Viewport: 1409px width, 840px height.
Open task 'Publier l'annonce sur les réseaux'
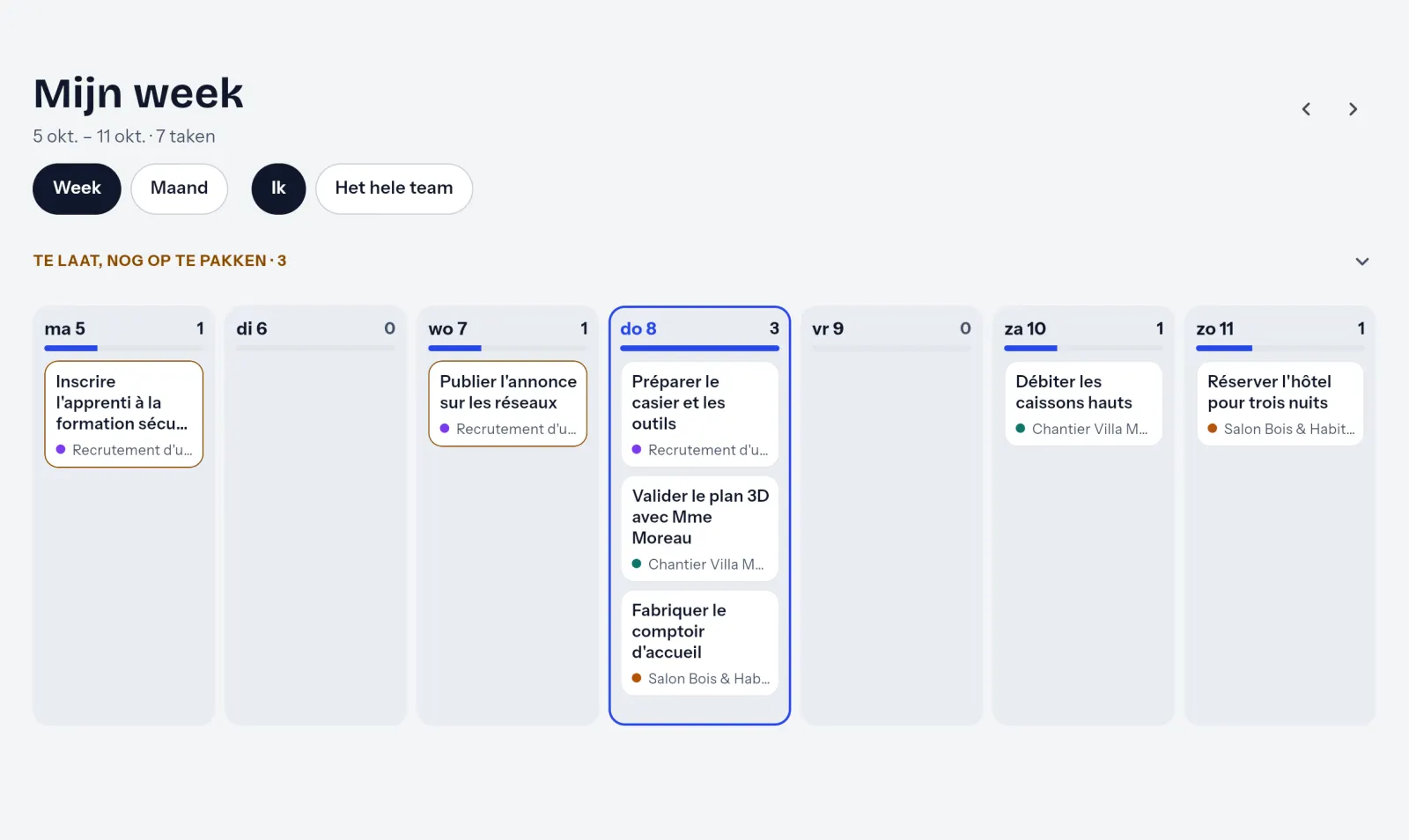pos(507,403)
